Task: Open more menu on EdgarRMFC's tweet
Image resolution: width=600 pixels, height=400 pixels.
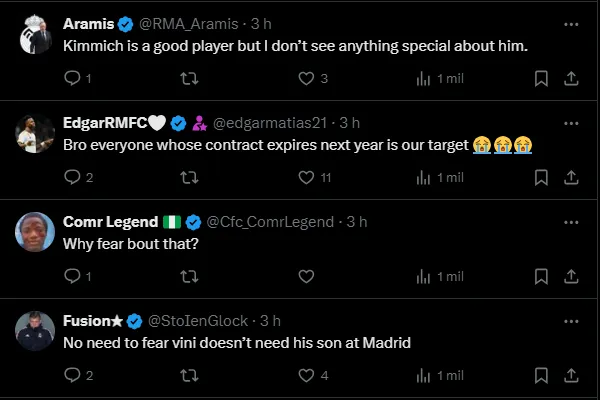Action: click(x=570, y=122)
